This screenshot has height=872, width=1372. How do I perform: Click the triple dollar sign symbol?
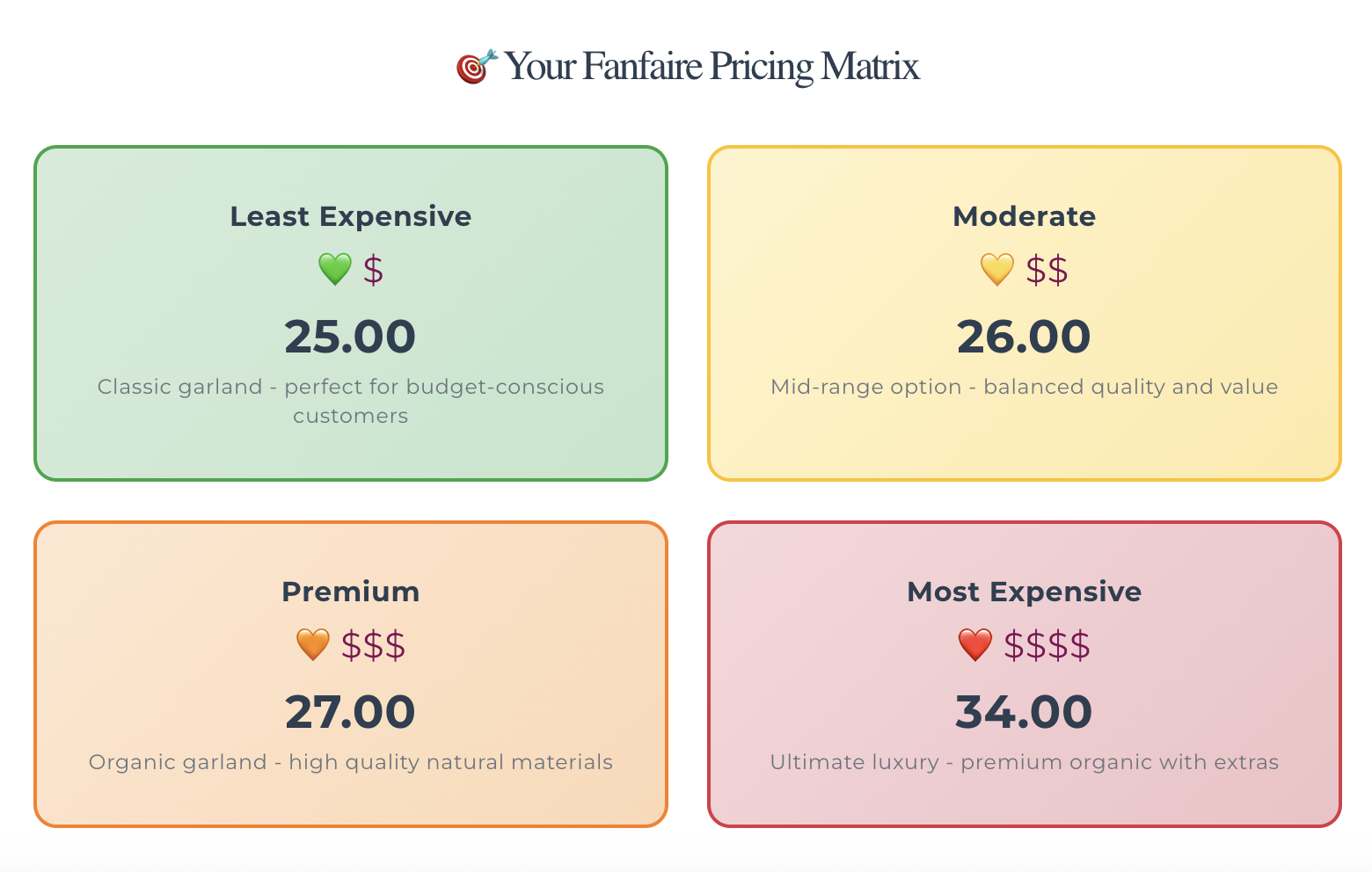pos(373,645)
